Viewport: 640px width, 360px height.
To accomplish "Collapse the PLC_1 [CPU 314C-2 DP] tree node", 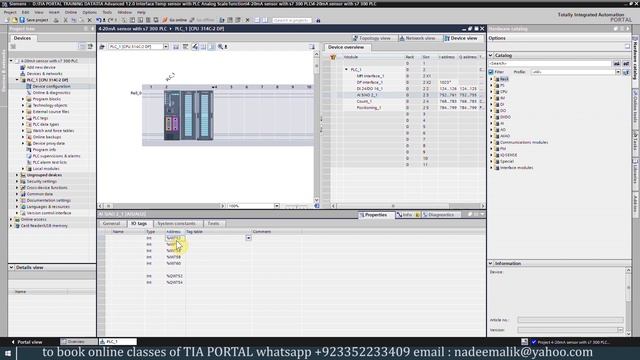I will [17, 80].
